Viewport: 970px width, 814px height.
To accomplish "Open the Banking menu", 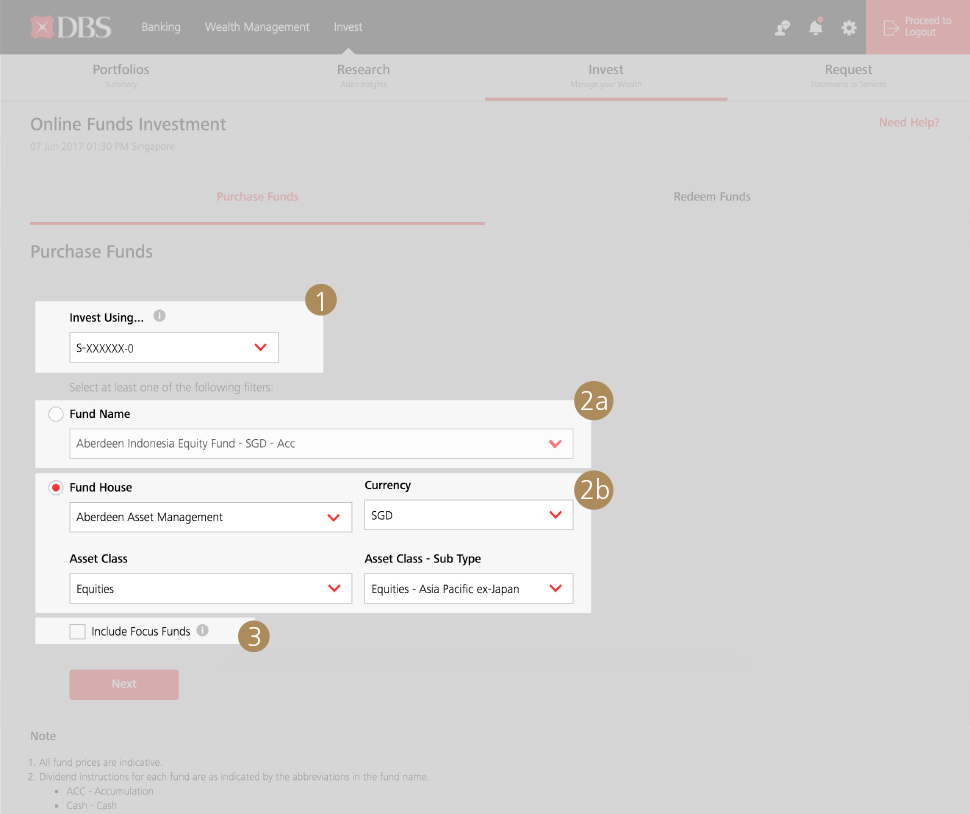I will point(161,27).
